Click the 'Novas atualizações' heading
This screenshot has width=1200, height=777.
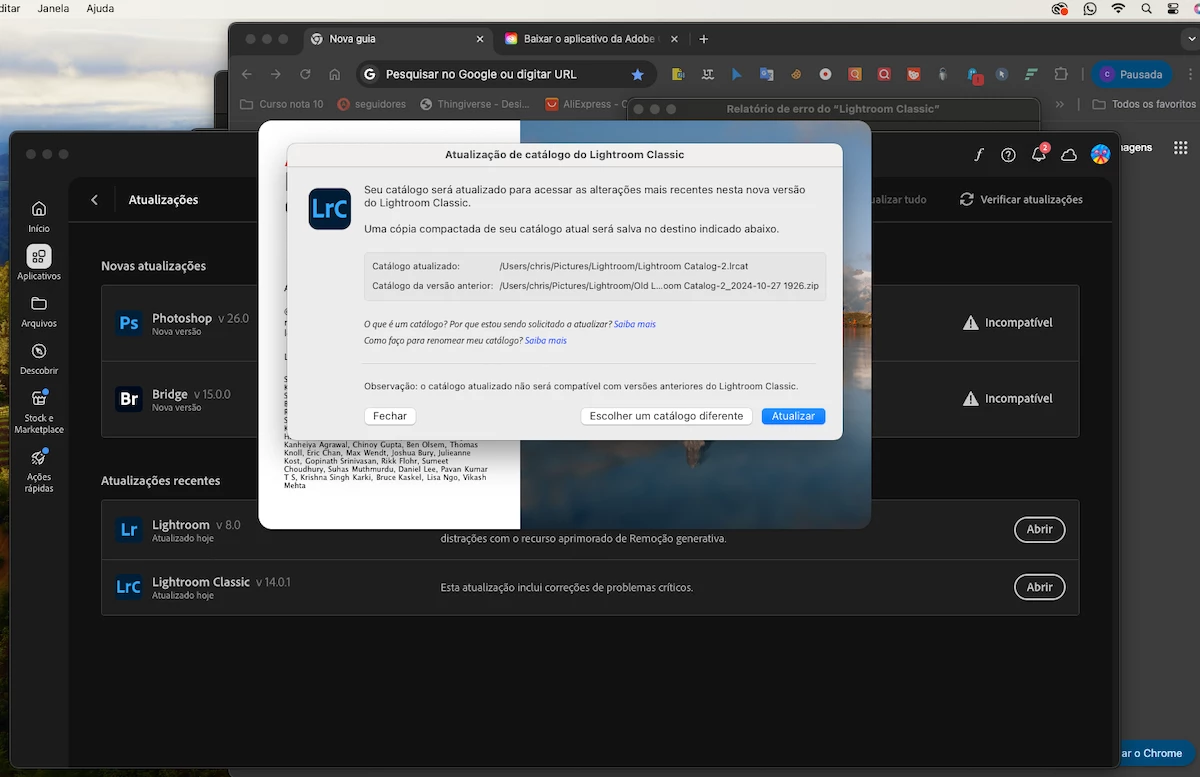153,266
